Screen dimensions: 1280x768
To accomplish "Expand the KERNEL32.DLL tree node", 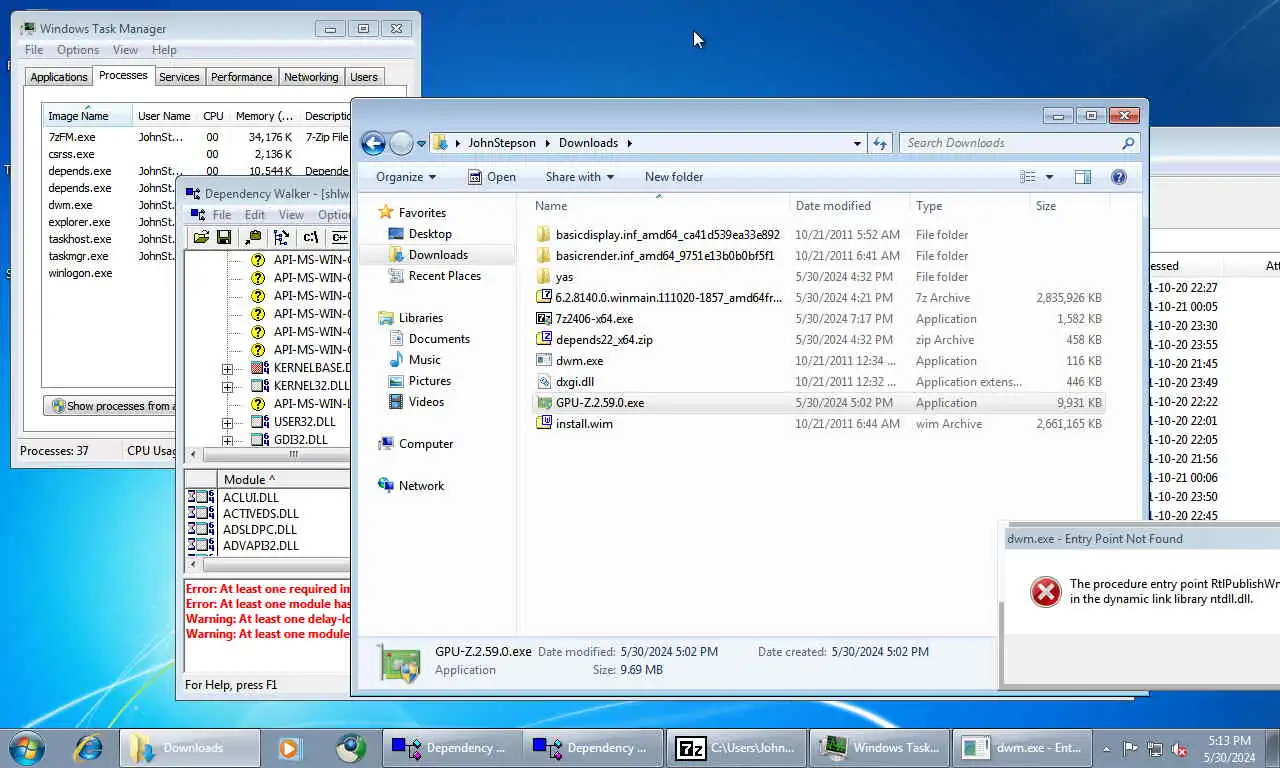I will [x=228, y=386].
